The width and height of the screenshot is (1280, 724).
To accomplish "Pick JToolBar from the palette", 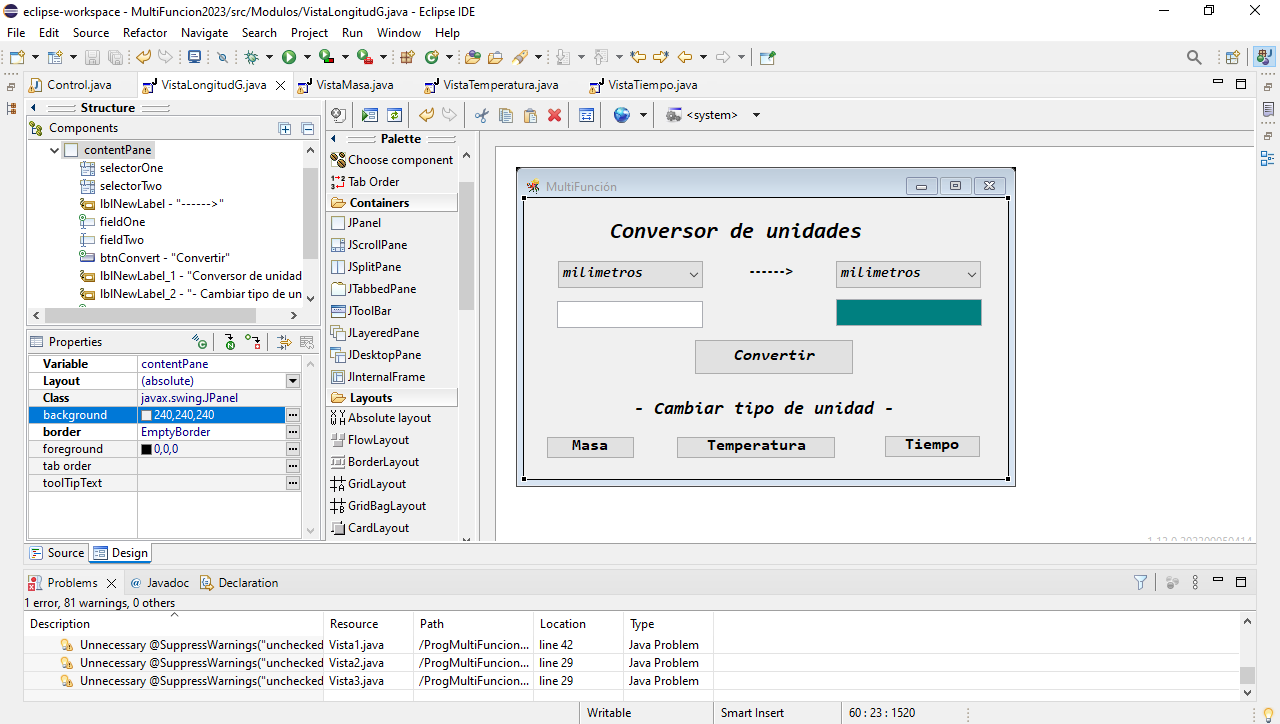I will (x=361, y=311).
